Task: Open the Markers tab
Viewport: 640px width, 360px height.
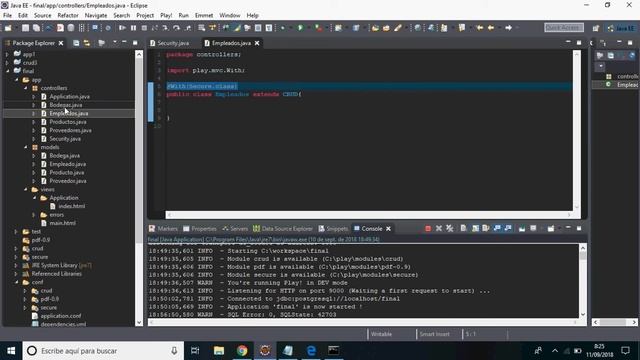Action: [x=163, y=229]
